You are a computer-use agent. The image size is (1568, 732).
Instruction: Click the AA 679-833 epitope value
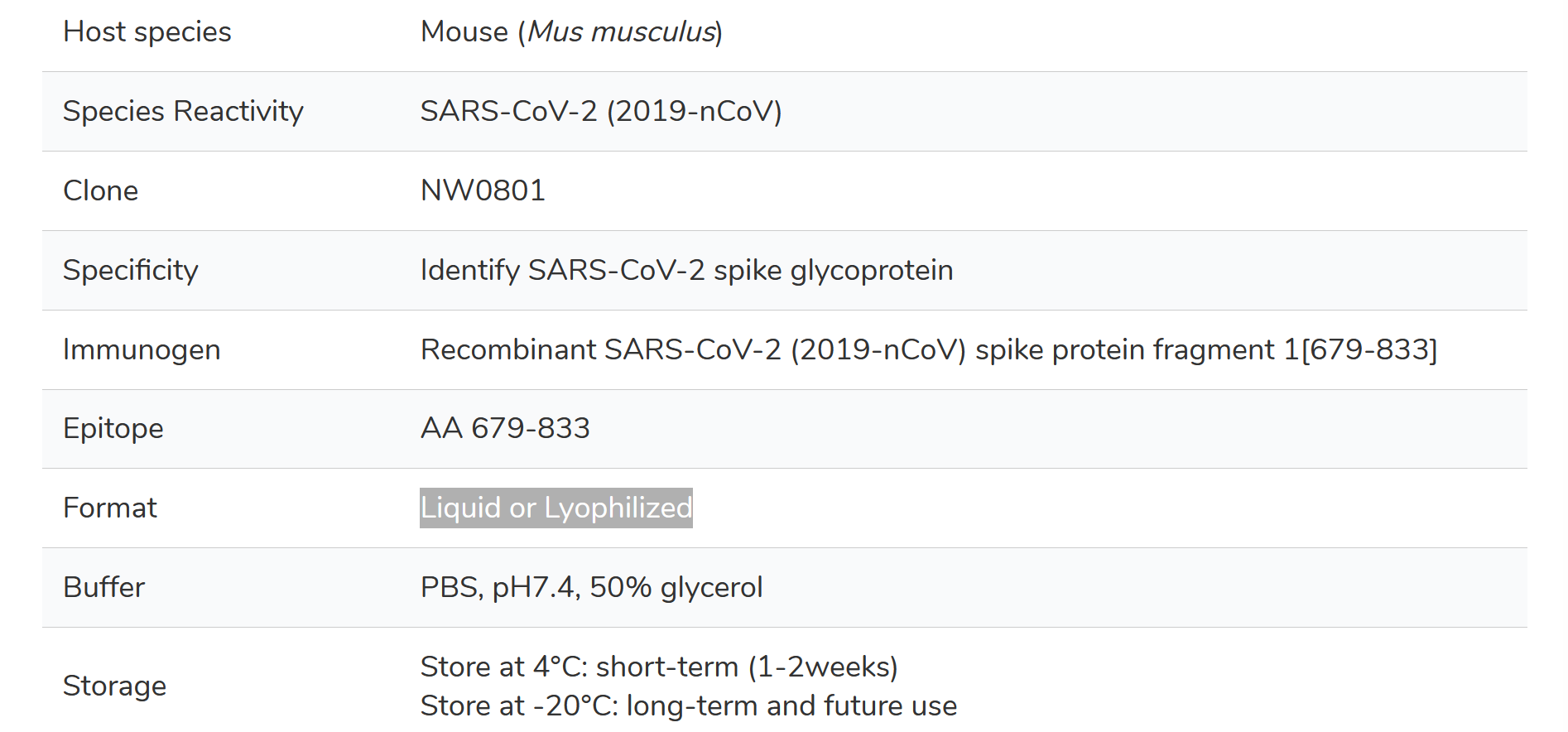click(x=505, y=428)
